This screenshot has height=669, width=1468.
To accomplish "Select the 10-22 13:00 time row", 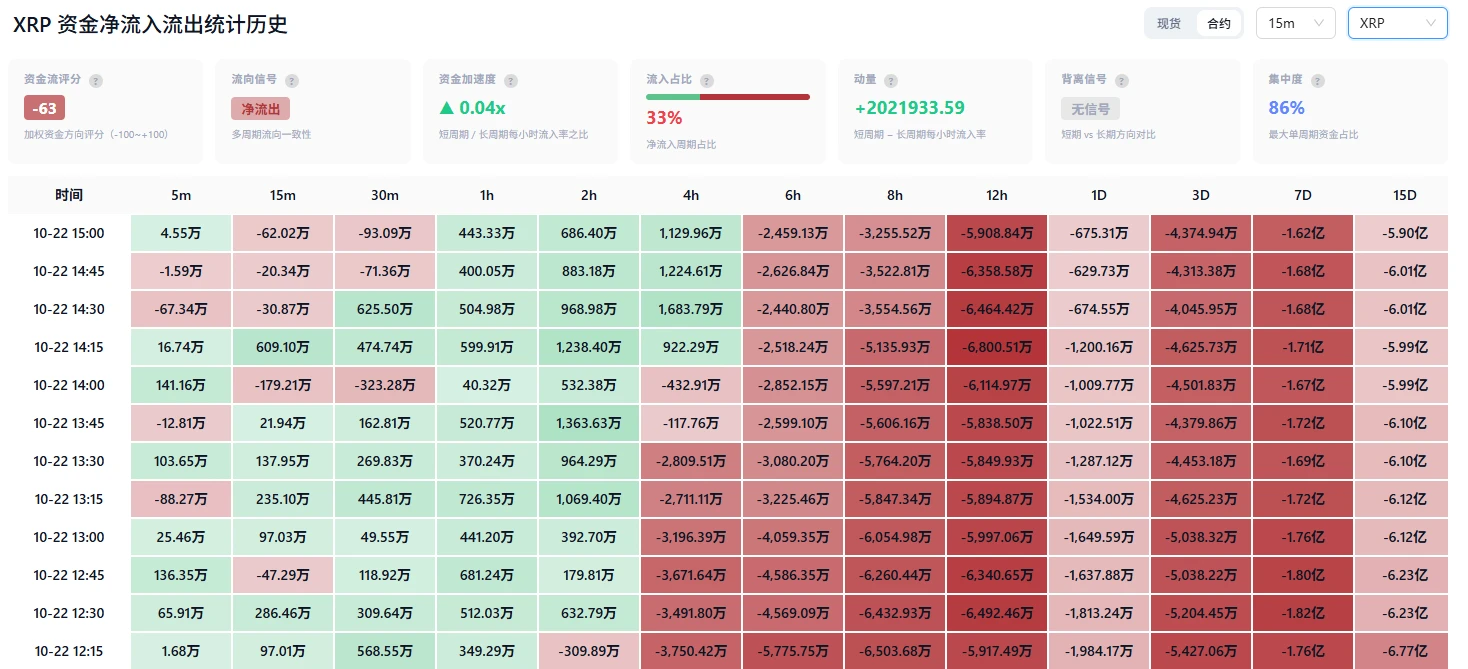I will pyautogui.click(x=69, y=537).
